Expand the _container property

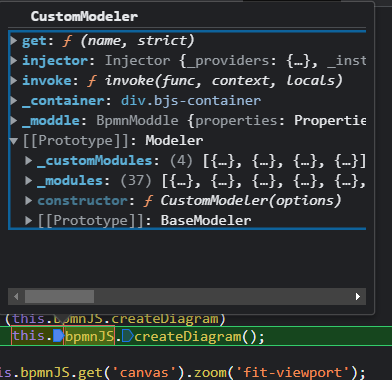(x=14, y=101)
